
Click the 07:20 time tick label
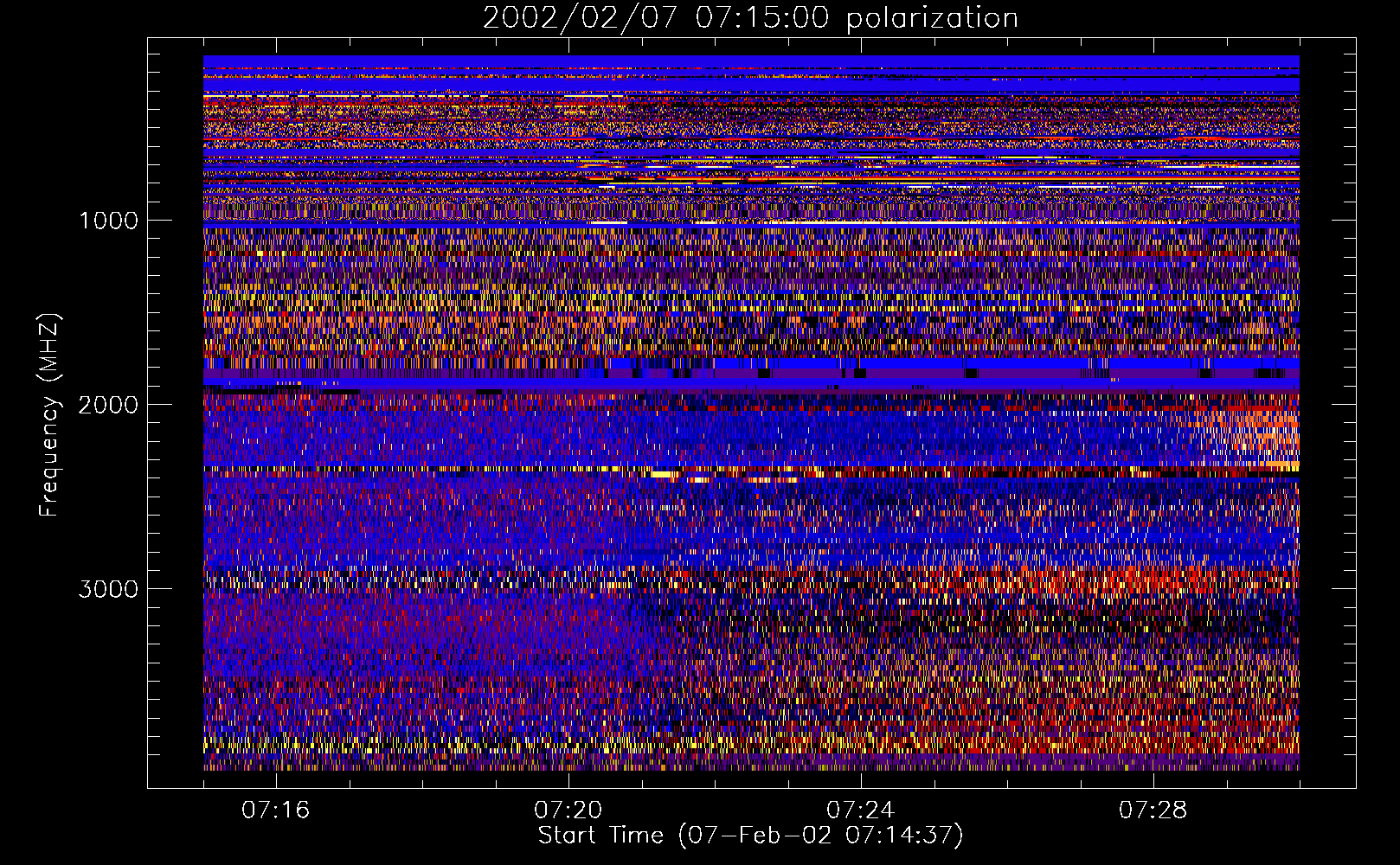(x=568, y=811)
